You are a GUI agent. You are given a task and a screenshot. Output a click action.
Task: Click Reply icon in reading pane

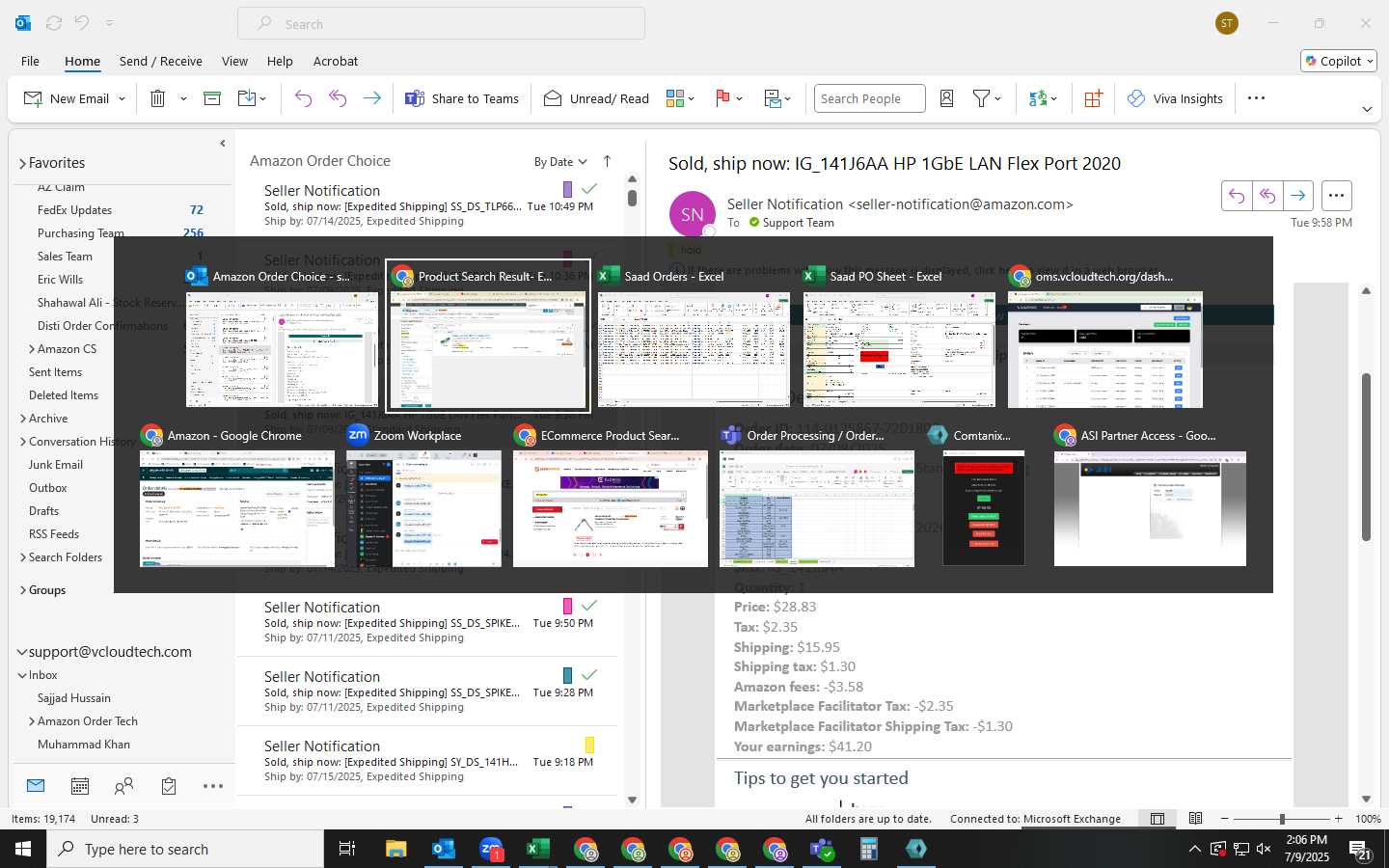pyautogui.click(x=1237, y=196)
